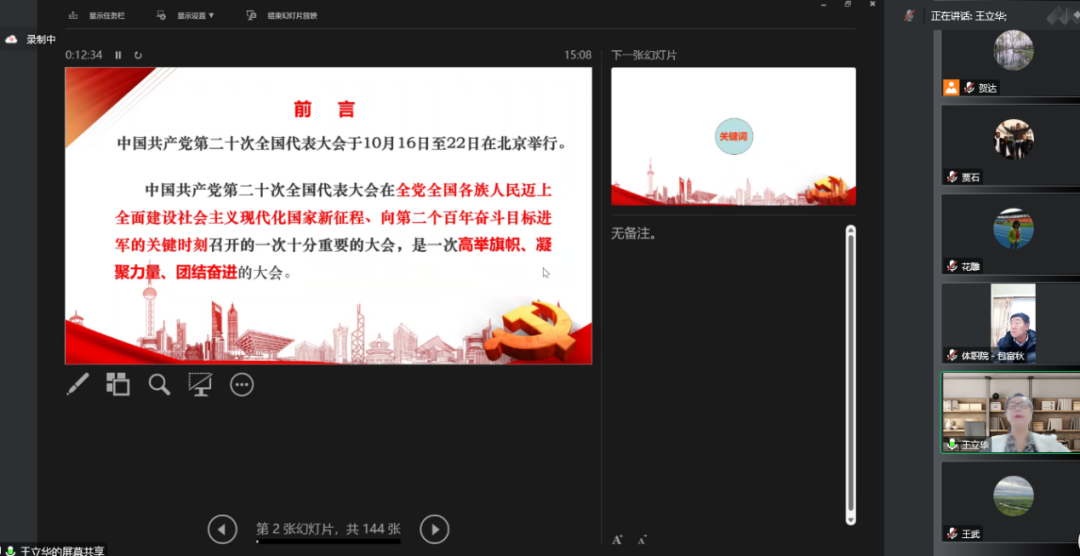
Task: Open the see all slides grid
Action: click(x=118, y=384)
